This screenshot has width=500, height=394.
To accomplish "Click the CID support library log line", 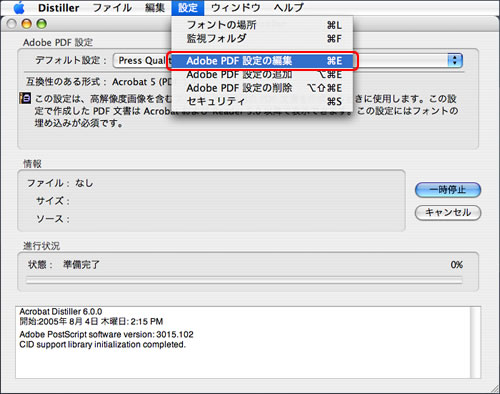I will [x=102, y=344].
